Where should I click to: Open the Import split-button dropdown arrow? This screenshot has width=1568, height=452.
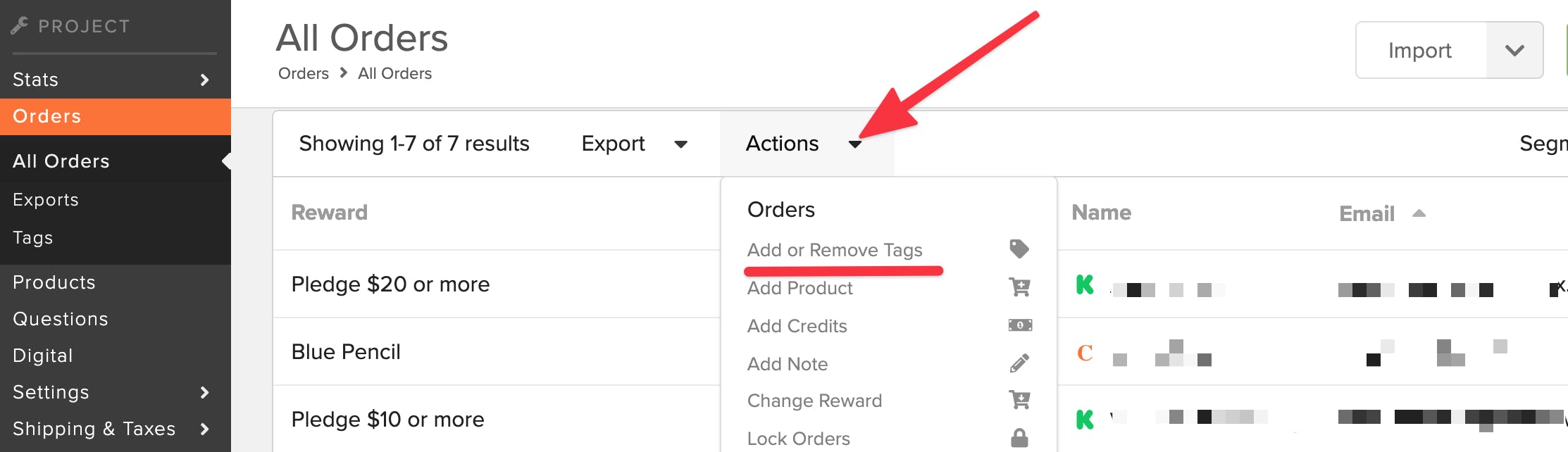(x=1514, y=50)
